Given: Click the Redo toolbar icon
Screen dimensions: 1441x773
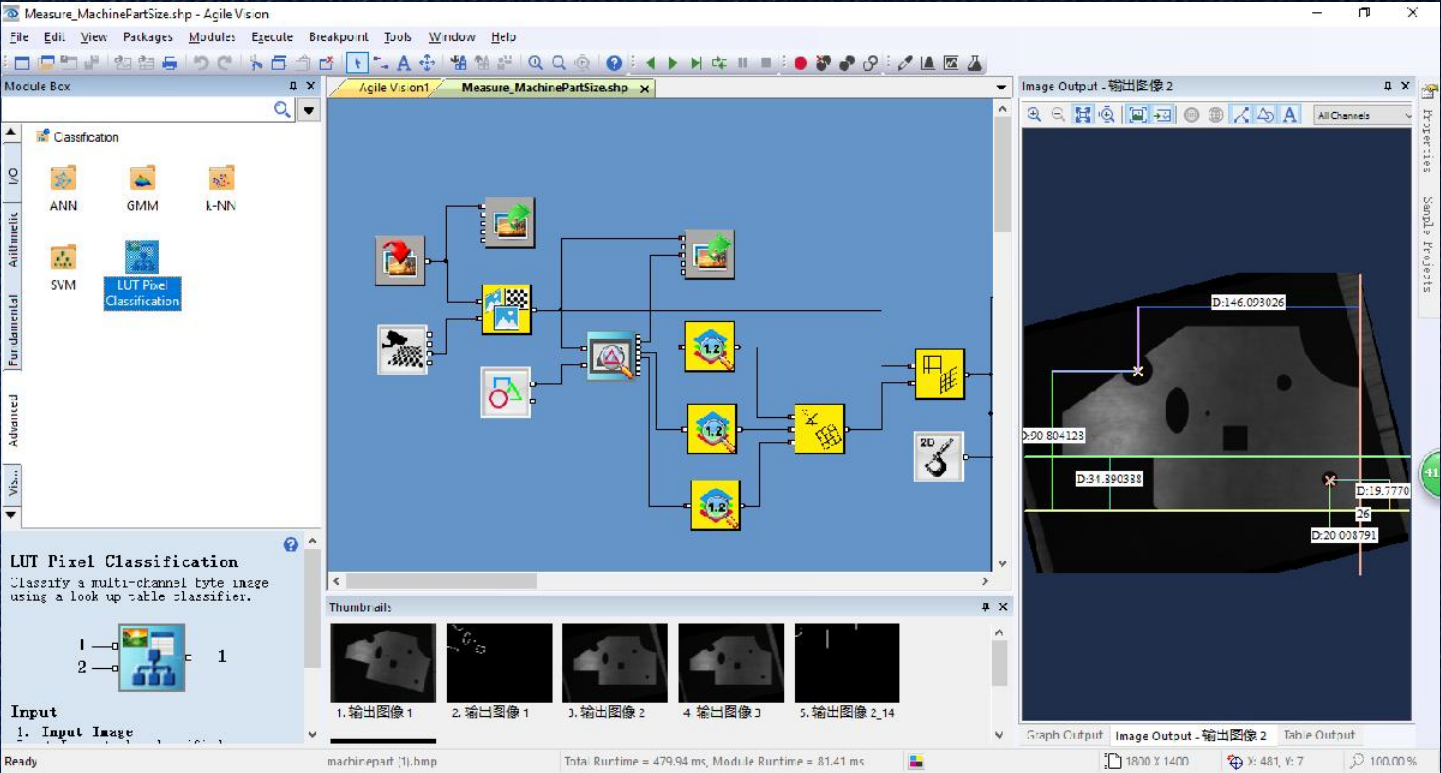Looking at the screenshot, I should (225, 63).
